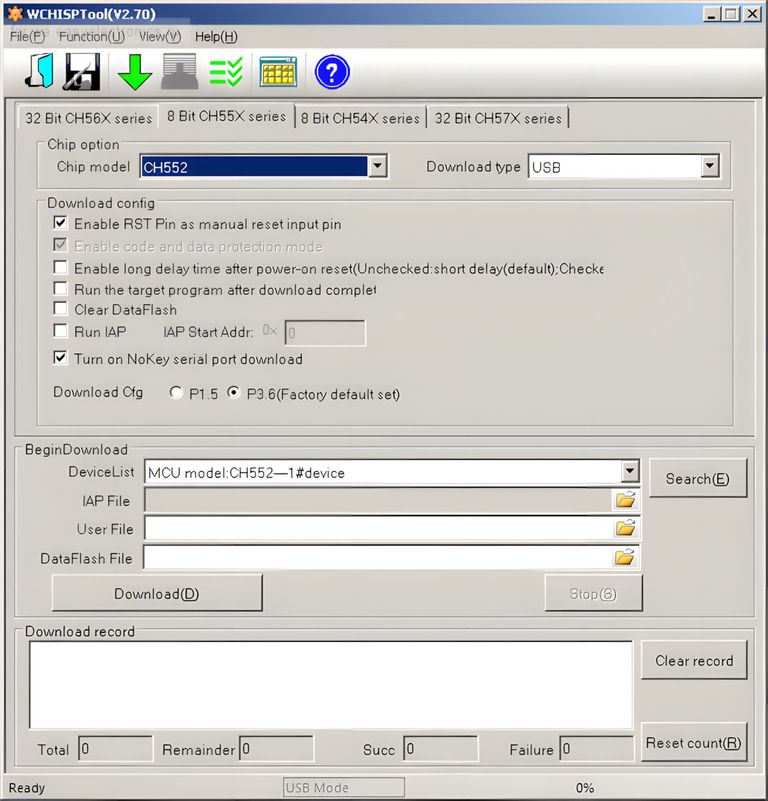The height and width of the screenshot is (801, 768).
Task: Click the Failure count field
Action: (596, 749)
